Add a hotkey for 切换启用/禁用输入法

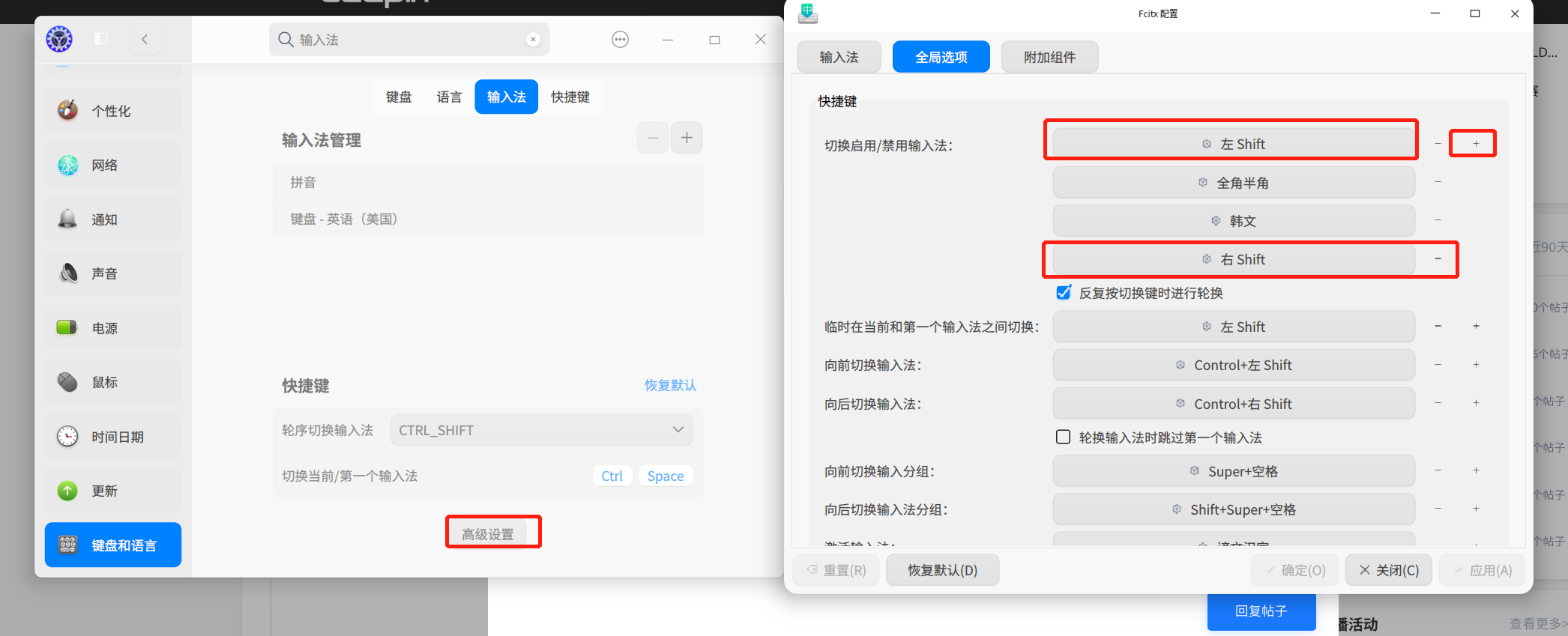point(1476,143)
